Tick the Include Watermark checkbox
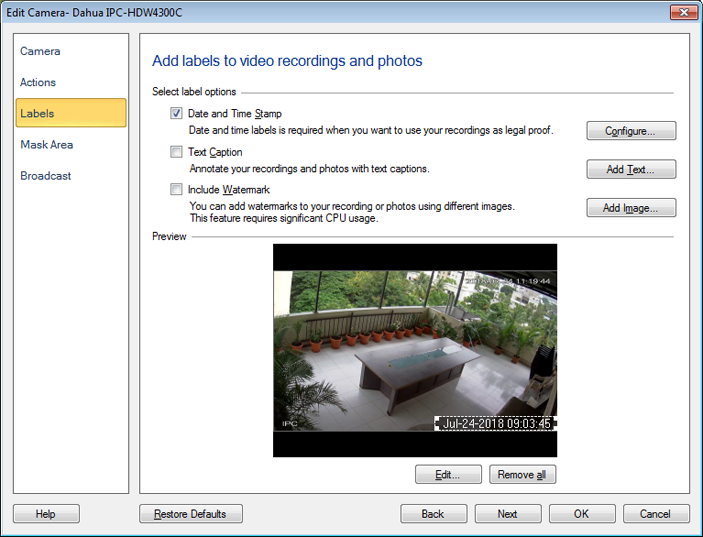The height and width of the screenshot is (537, 703). [177, 189]
